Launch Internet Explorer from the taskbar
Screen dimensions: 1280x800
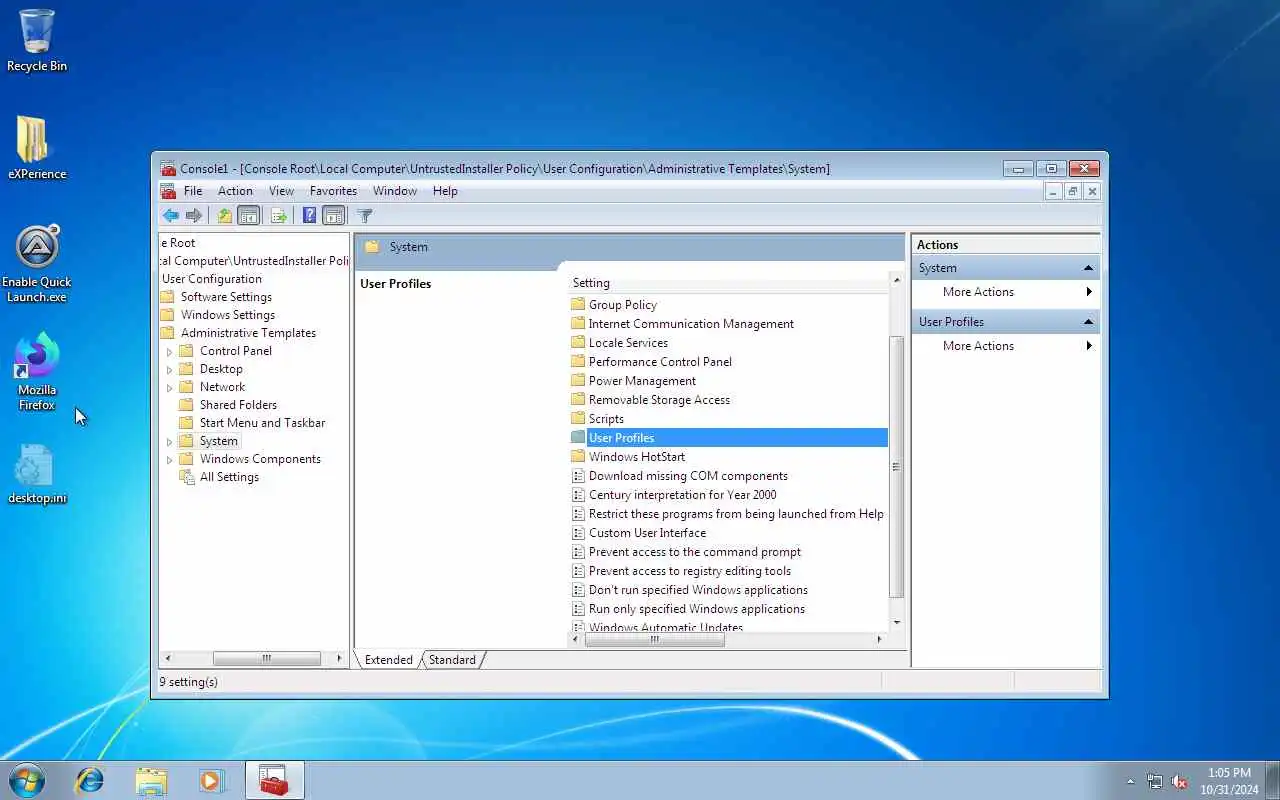[x=90, y=780]
